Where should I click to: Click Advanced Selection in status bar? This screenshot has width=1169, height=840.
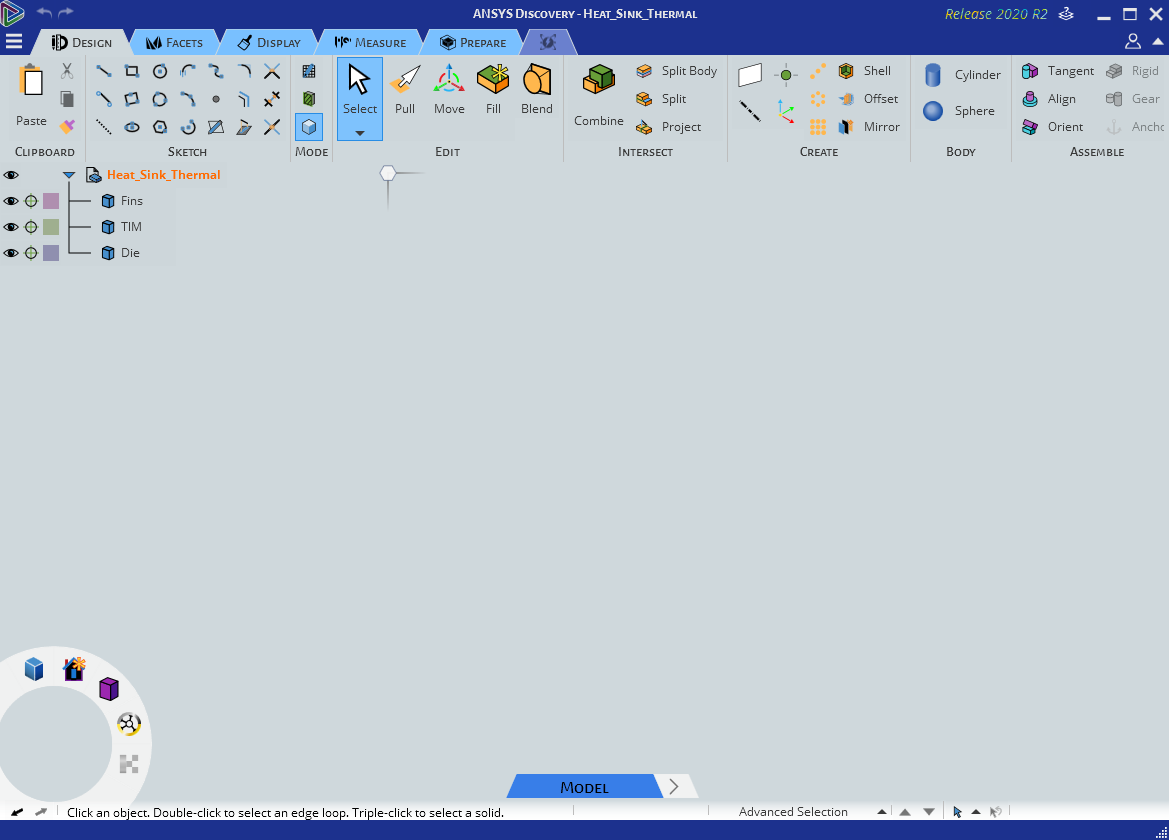[793, 812]
